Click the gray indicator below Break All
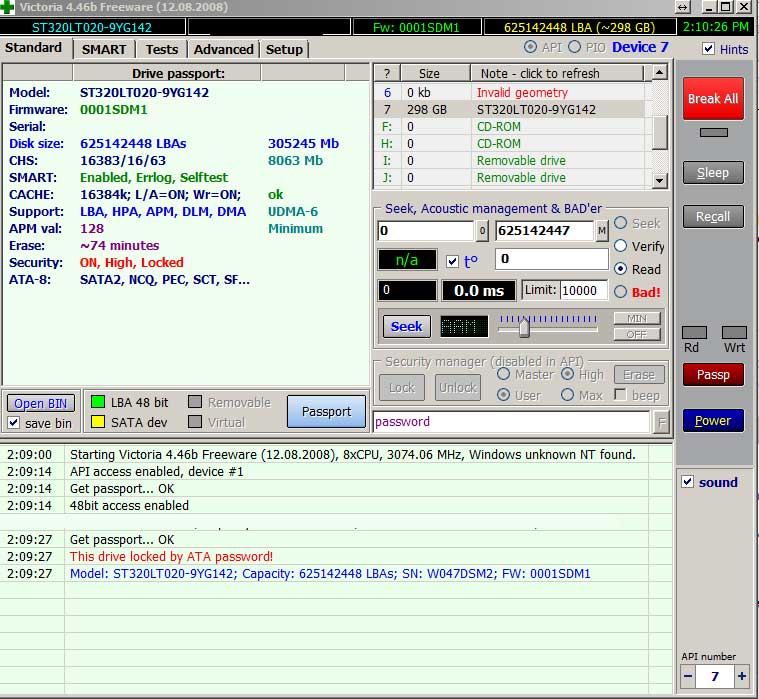This screenshot has width=759, height=699. tap(713, 132)
